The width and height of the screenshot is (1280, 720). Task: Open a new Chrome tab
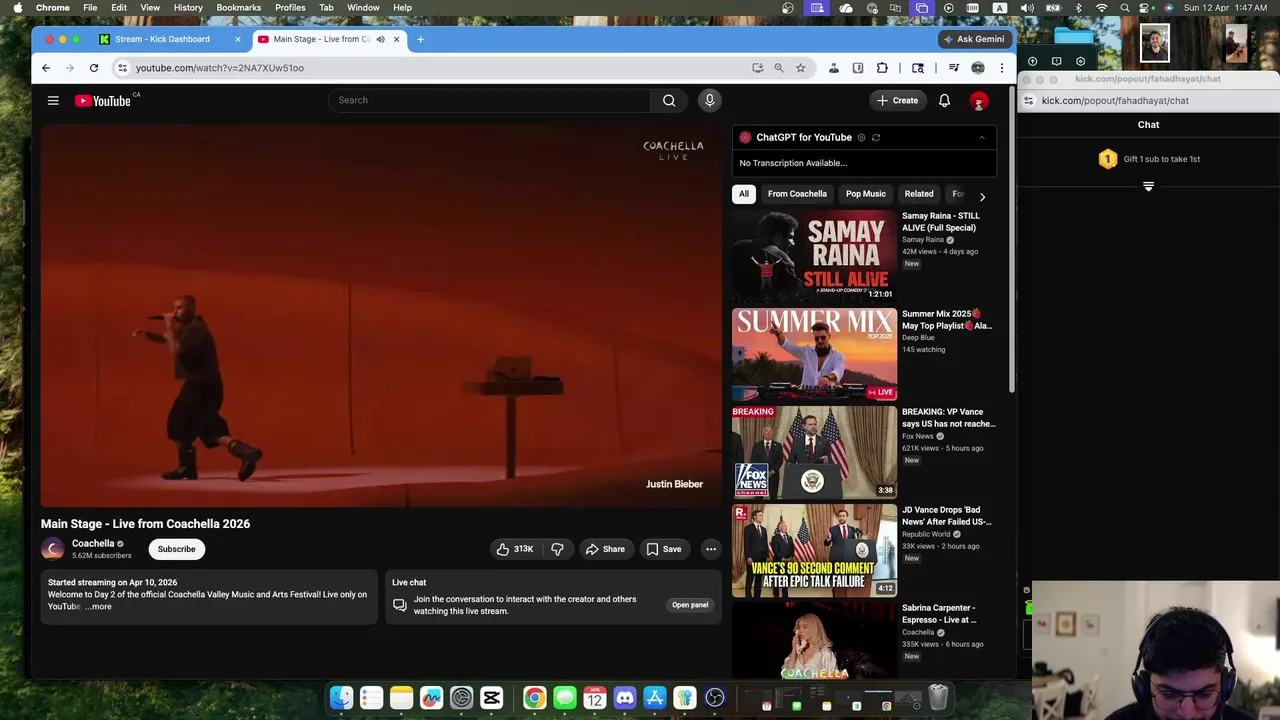click(420, 39)
